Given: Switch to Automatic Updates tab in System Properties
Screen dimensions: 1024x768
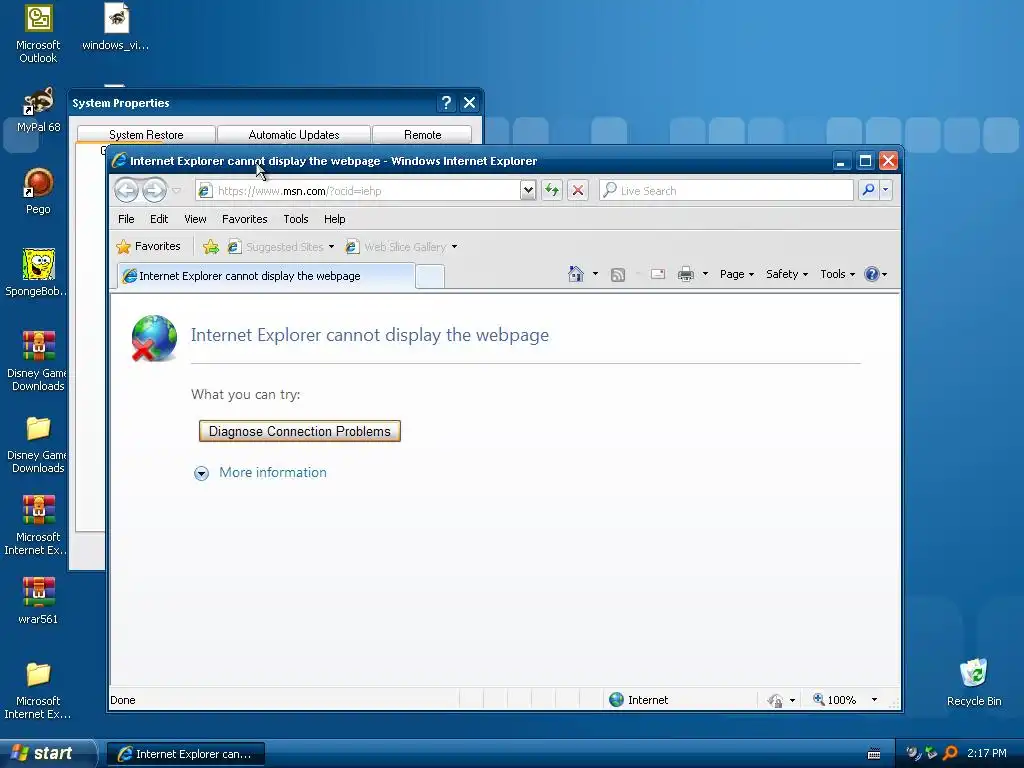Looking at the screenshot, I should [x=294, y=135].
